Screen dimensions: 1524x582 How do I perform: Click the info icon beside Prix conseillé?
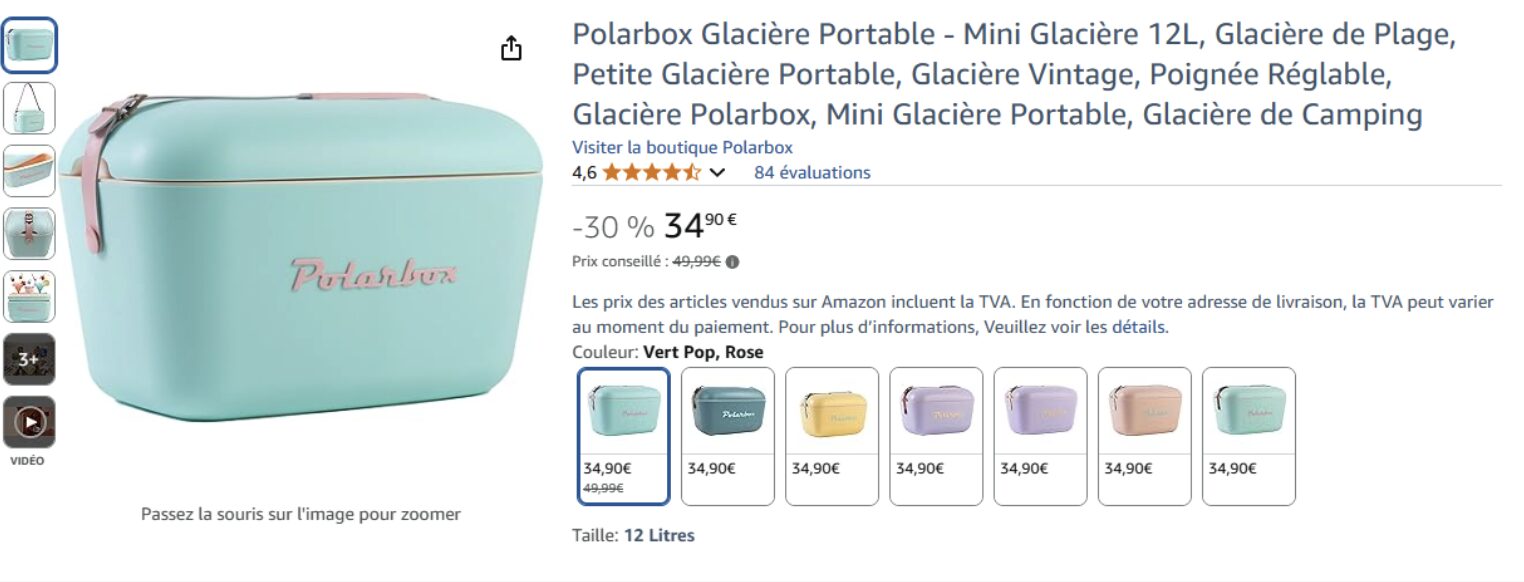733,262
